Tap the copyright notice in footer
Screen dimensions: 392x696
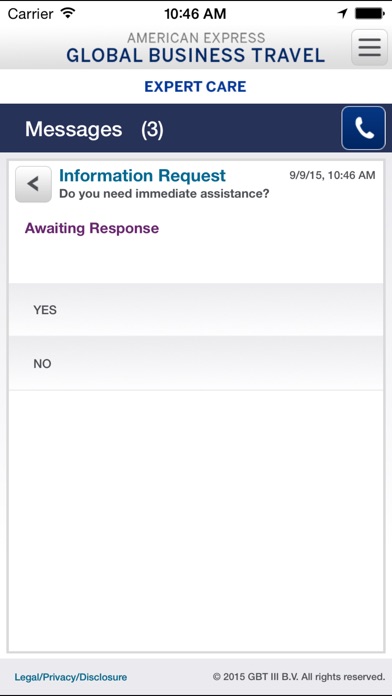click(x=299, y=677)
